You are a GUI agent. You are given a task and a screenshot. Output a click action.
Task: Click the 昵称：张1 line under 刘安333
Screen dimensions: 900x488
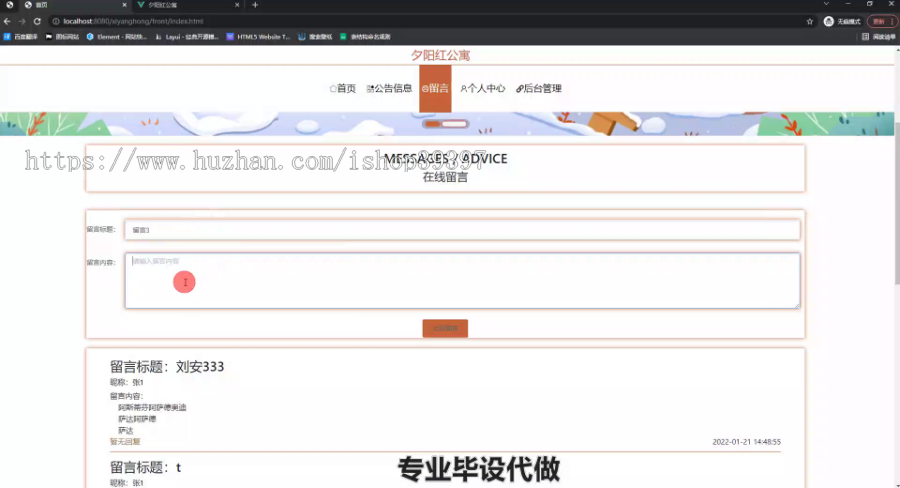pyautogui.click(x=127, y=382)
